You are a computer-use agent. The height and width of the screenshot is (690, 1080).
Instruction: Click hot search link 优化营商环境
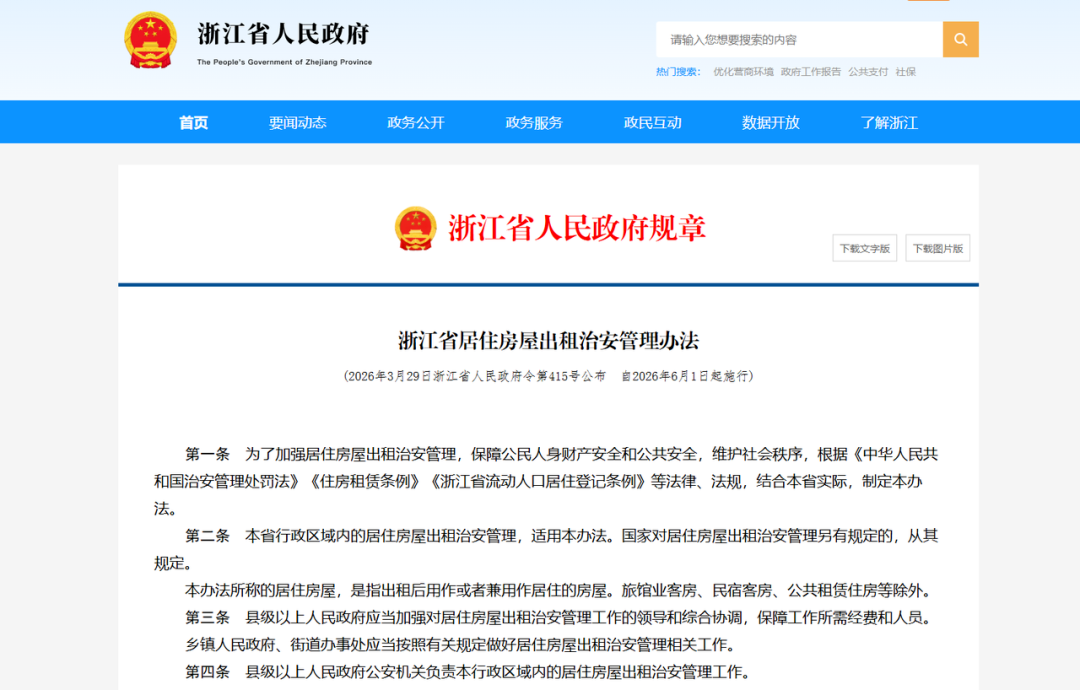point(743,72)
